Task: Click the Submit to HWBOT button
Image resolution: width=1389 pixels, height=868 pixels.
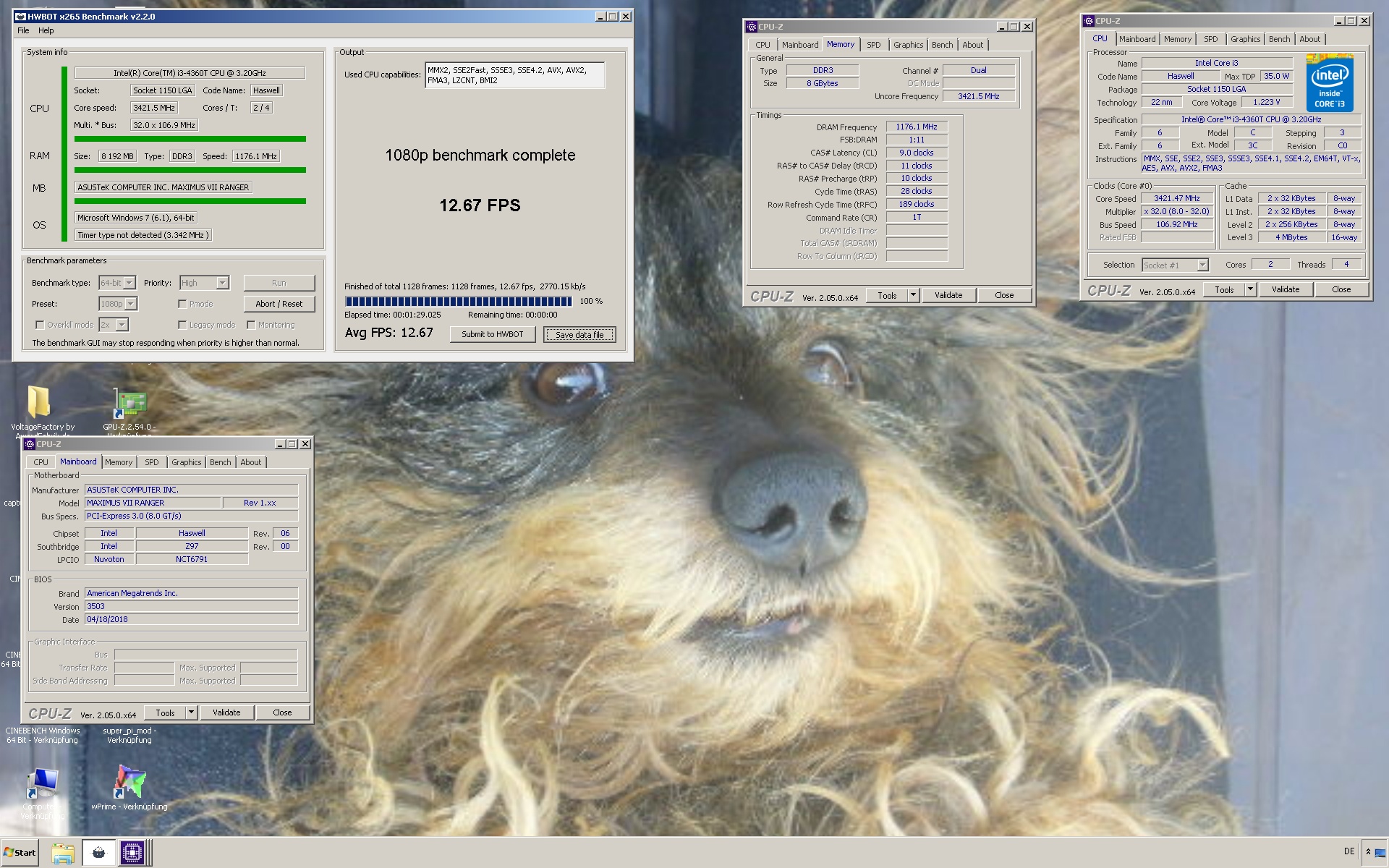Action: (x=492, y=334)
